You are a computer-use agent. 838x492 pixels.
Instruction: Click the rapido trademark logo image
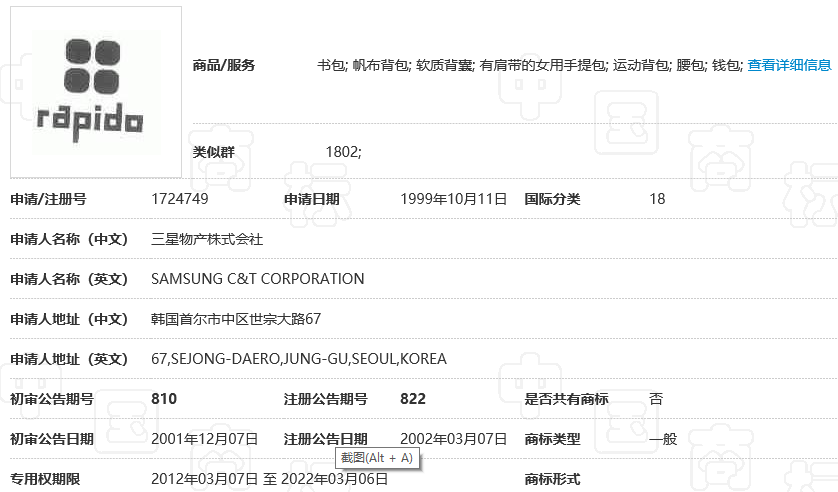point(96,92)
